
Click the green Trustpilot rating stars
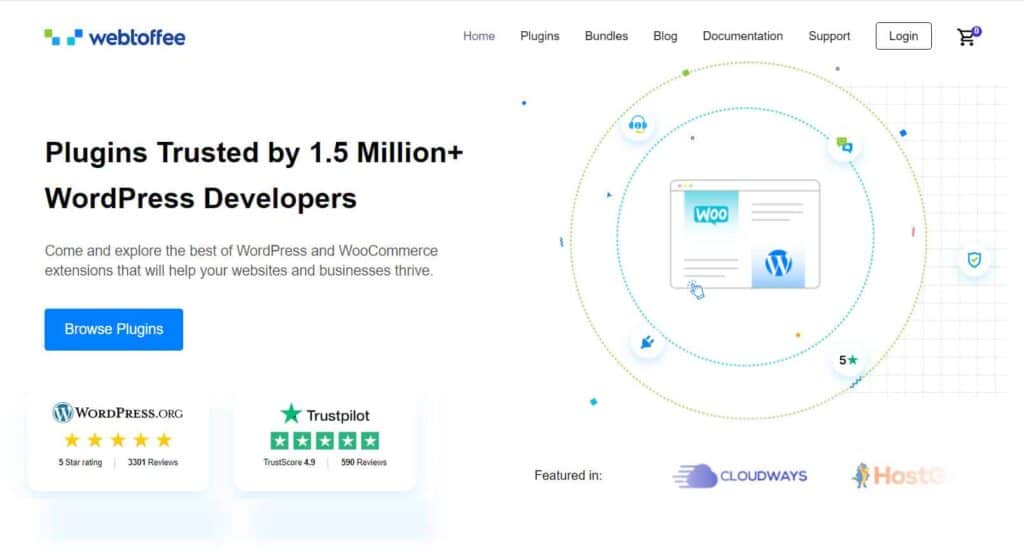[325, 441]
